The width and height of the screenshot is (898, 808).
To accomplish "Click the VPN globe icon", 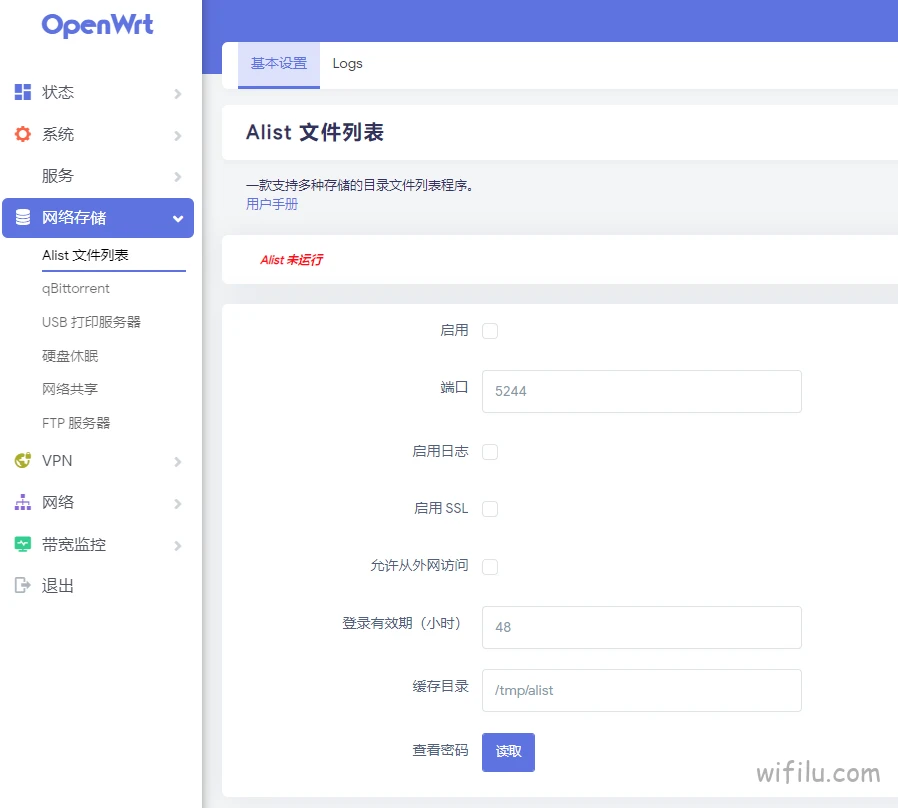I will [x=22, y=460].
